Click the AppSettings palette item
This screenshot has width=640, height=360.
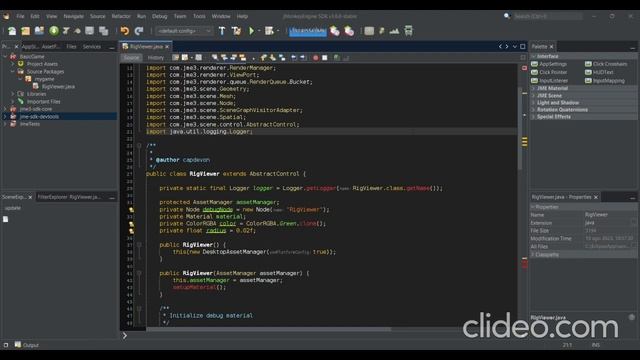[549, 64]
